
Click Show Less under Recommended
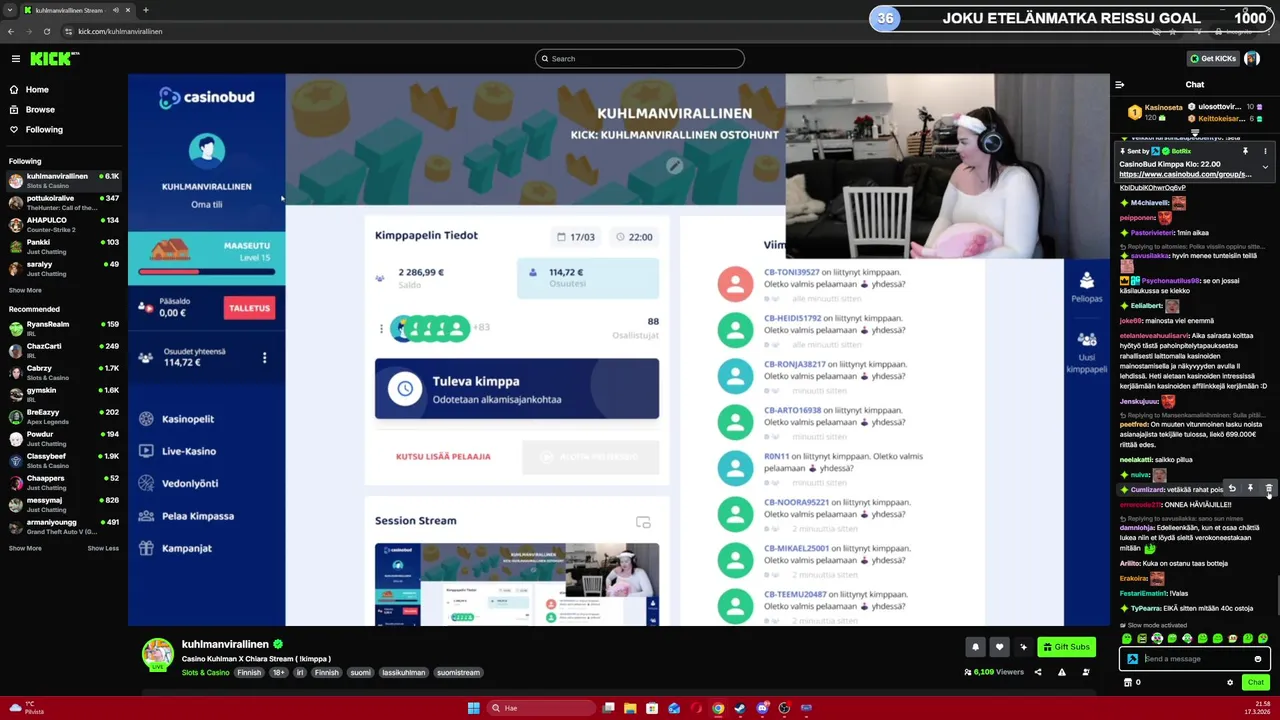(x=103, y=548)
